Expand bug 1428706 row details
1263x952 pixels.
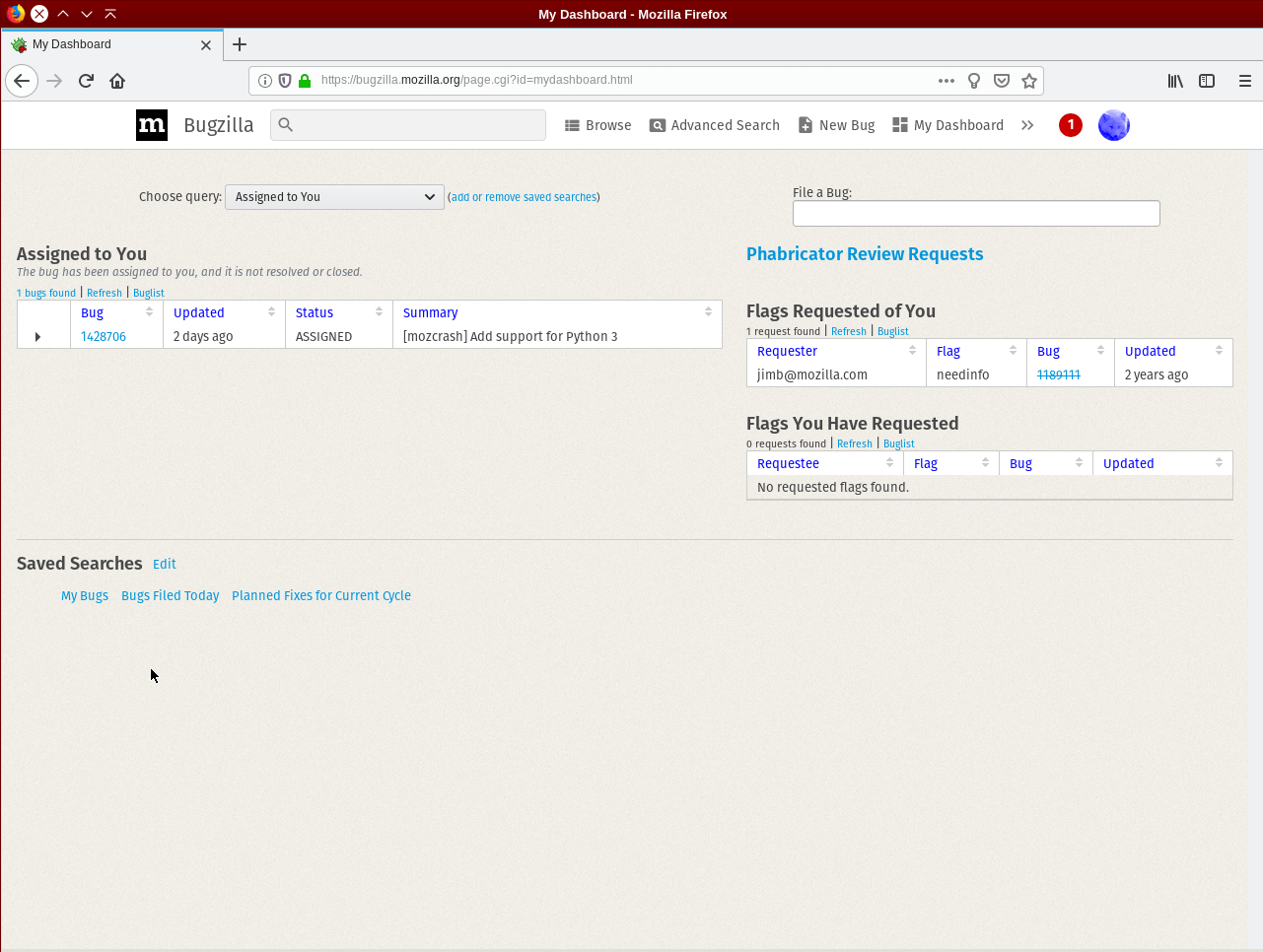pos(37,337)
